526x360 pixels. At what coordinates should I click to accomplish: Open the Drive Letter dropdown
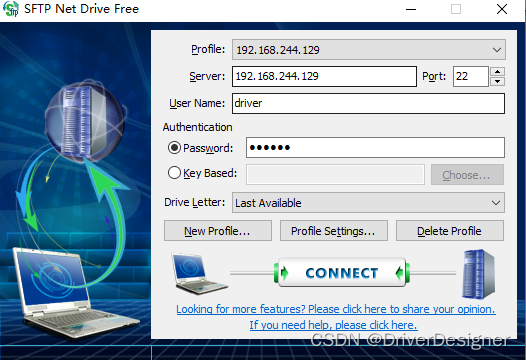pos(368,203)
